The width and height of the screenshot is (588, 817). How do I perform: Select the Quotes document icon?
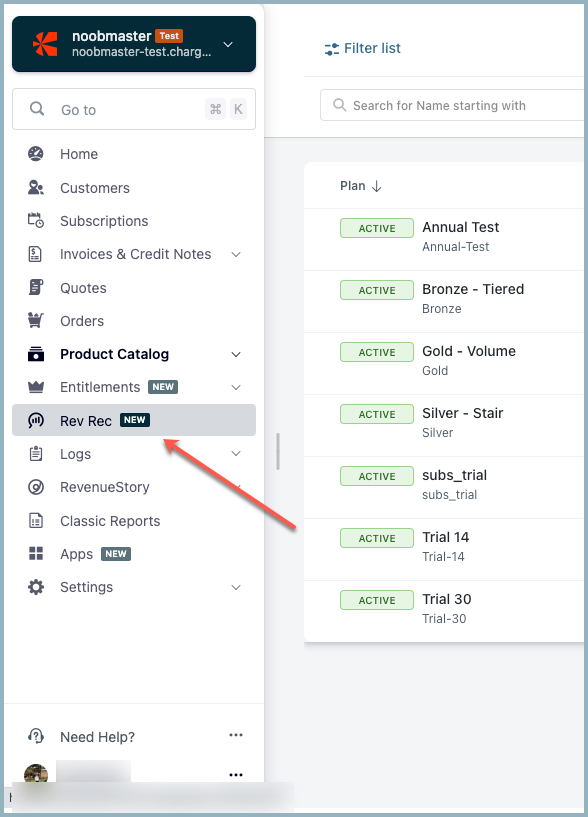pos(35,287)
